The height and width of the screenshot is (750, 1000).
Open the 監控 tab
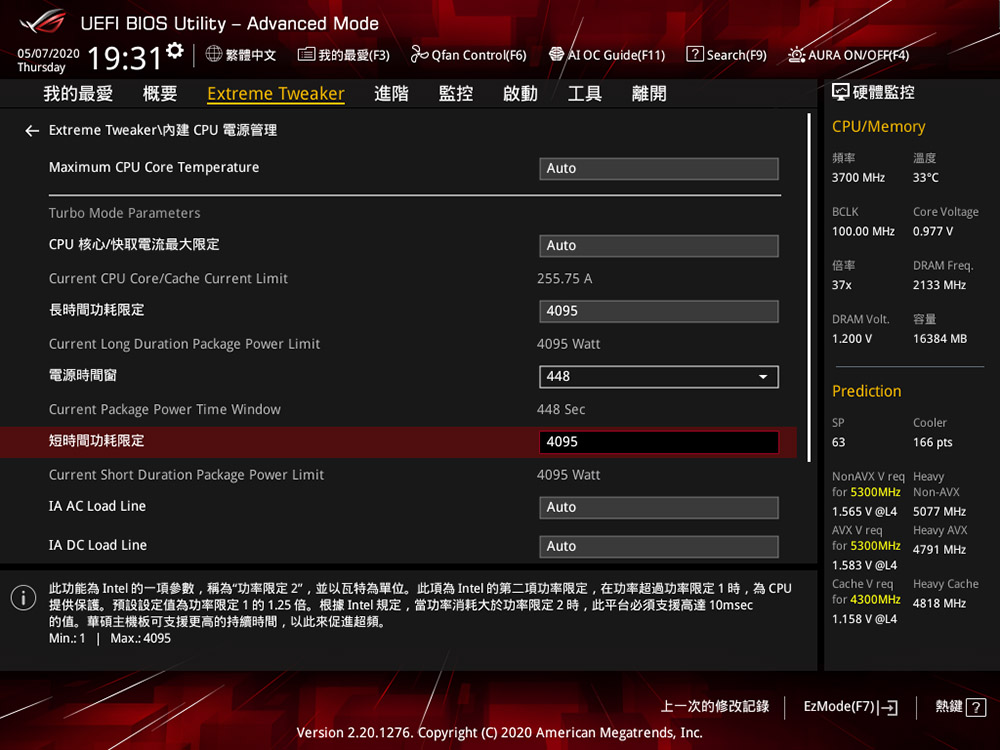click(x=455, y=94)
